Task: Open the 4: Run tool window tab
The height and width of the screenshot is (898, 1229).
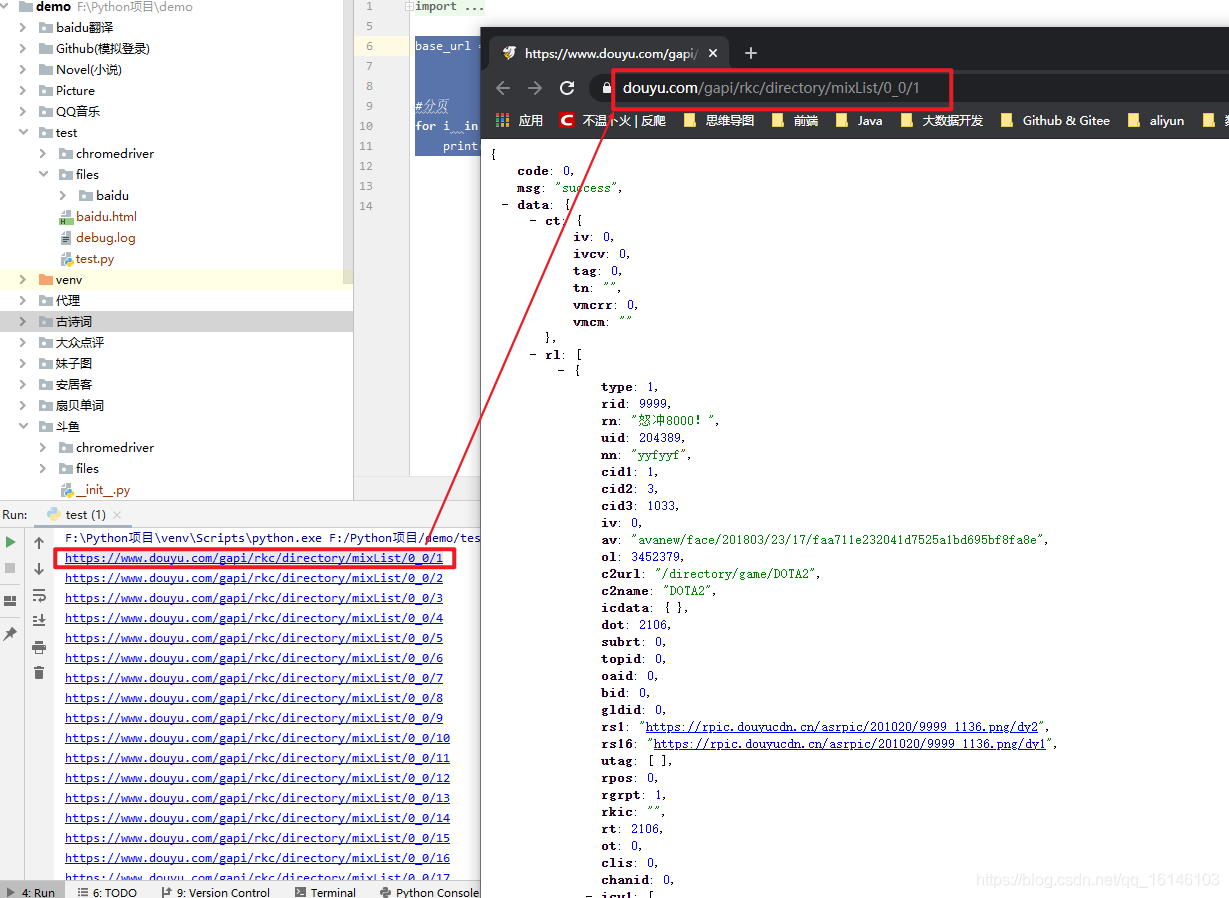Action: click(x=31, y=892)
